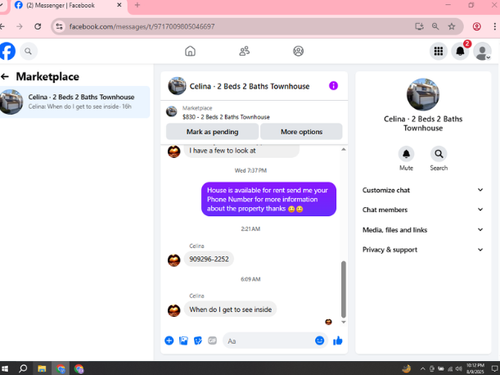Click the message 'When do I get to see inside'
This screenshot has width=500, height=375.
[x=230, y=309]
